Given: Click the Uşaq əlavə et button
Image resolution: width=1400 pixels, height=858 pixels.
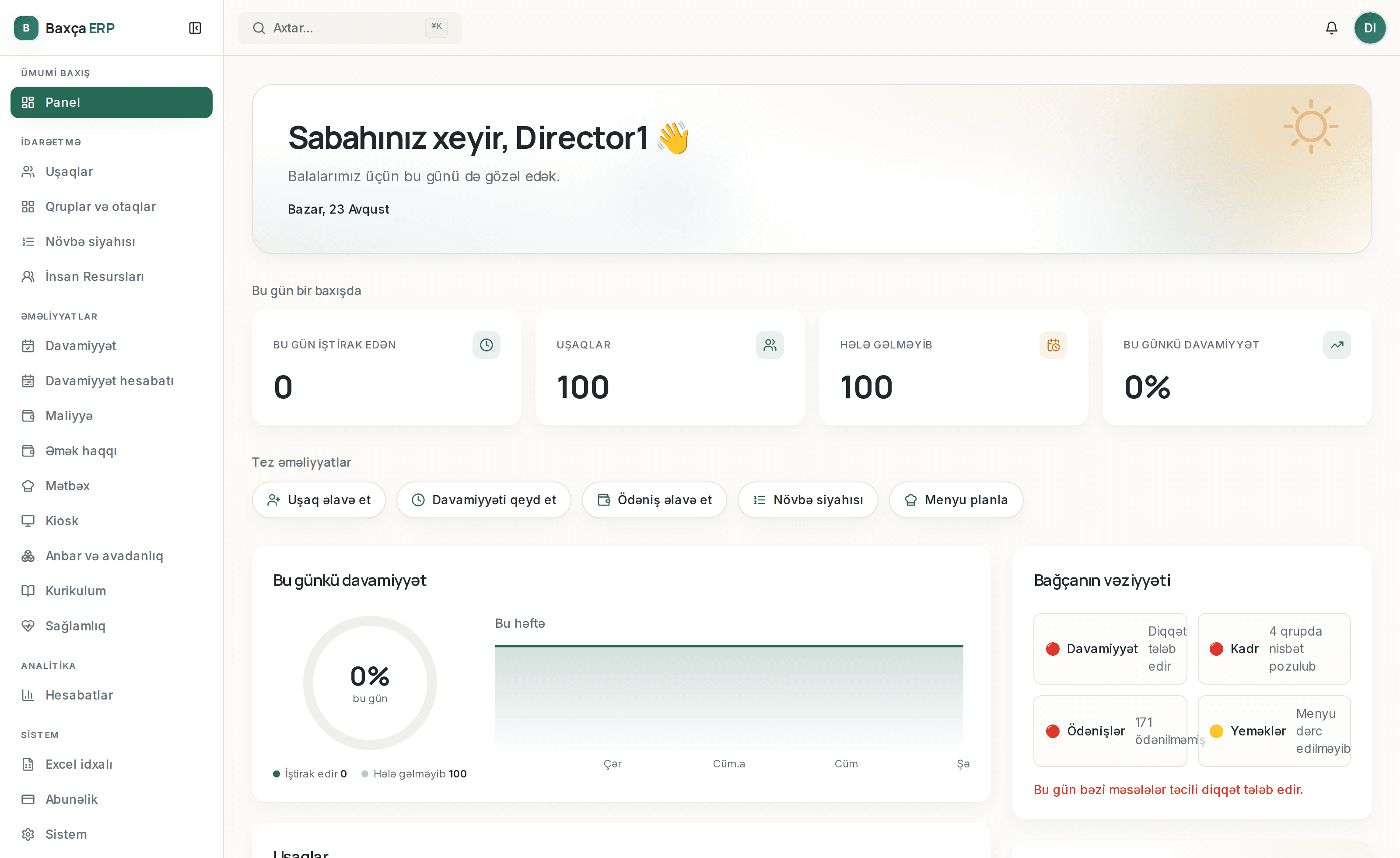Looking at the screenshot, I should 319,500.
